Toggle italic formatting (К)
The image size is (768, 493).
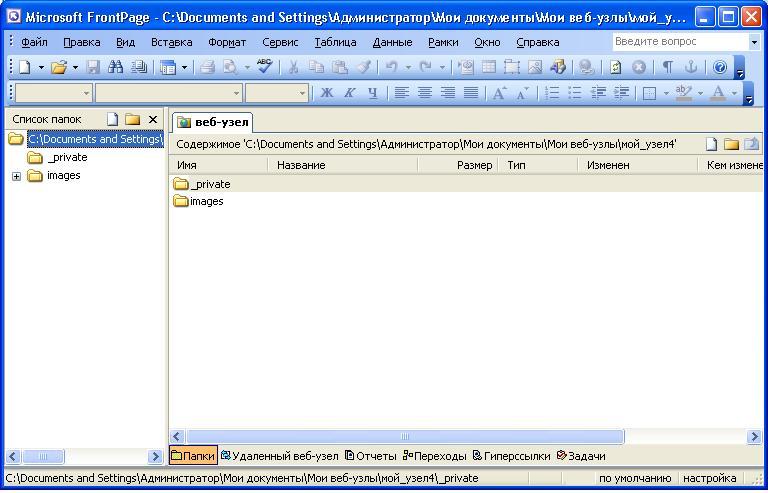349,93
